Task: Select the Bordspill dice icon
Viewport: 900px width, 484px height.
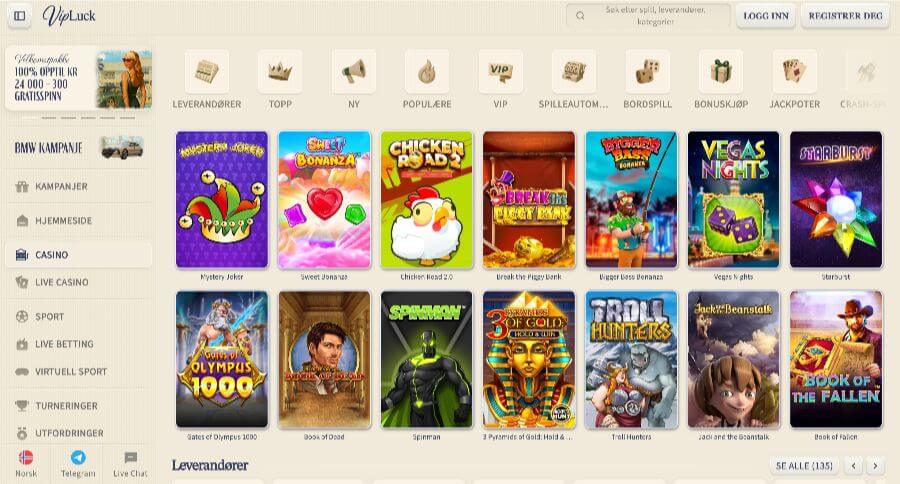Action: pos(647,72)
